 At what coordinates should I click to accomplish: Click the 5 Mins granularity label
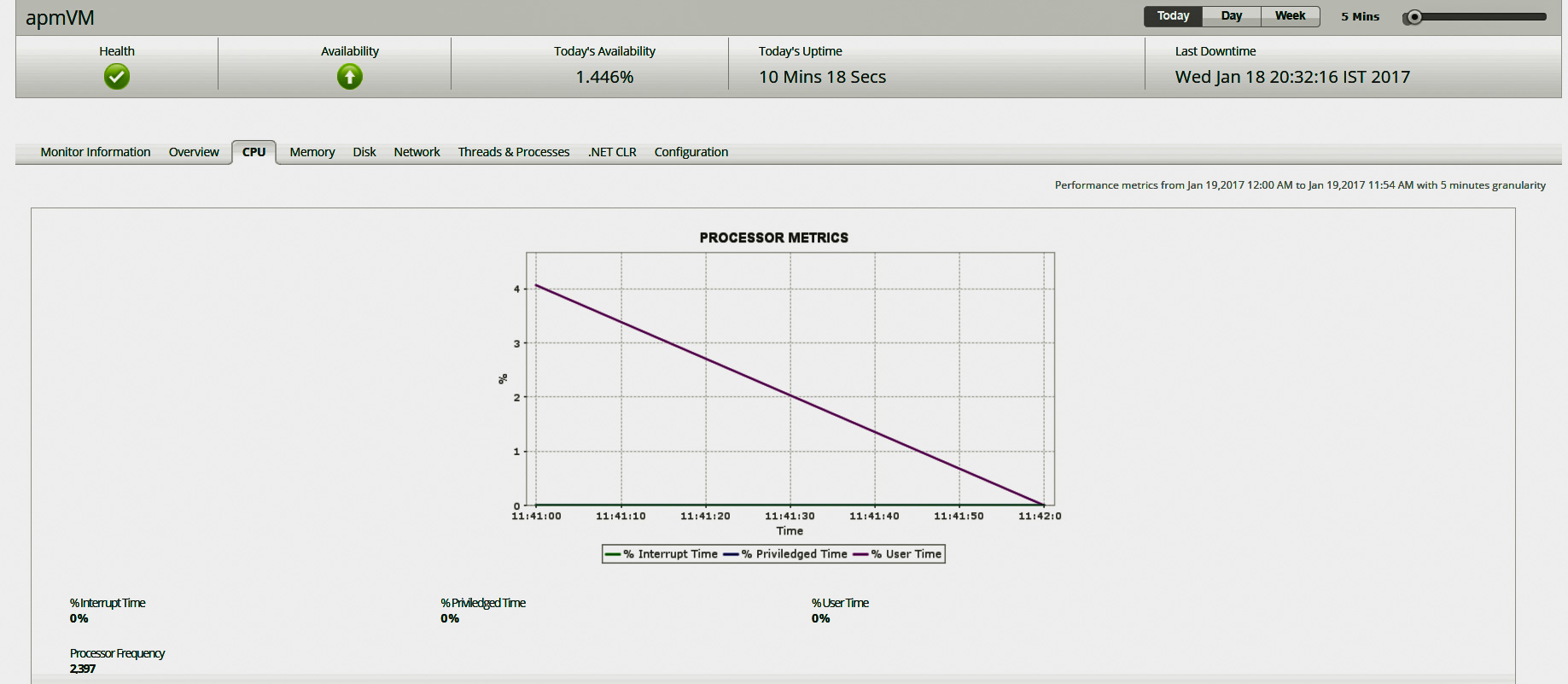point(1360,16)
